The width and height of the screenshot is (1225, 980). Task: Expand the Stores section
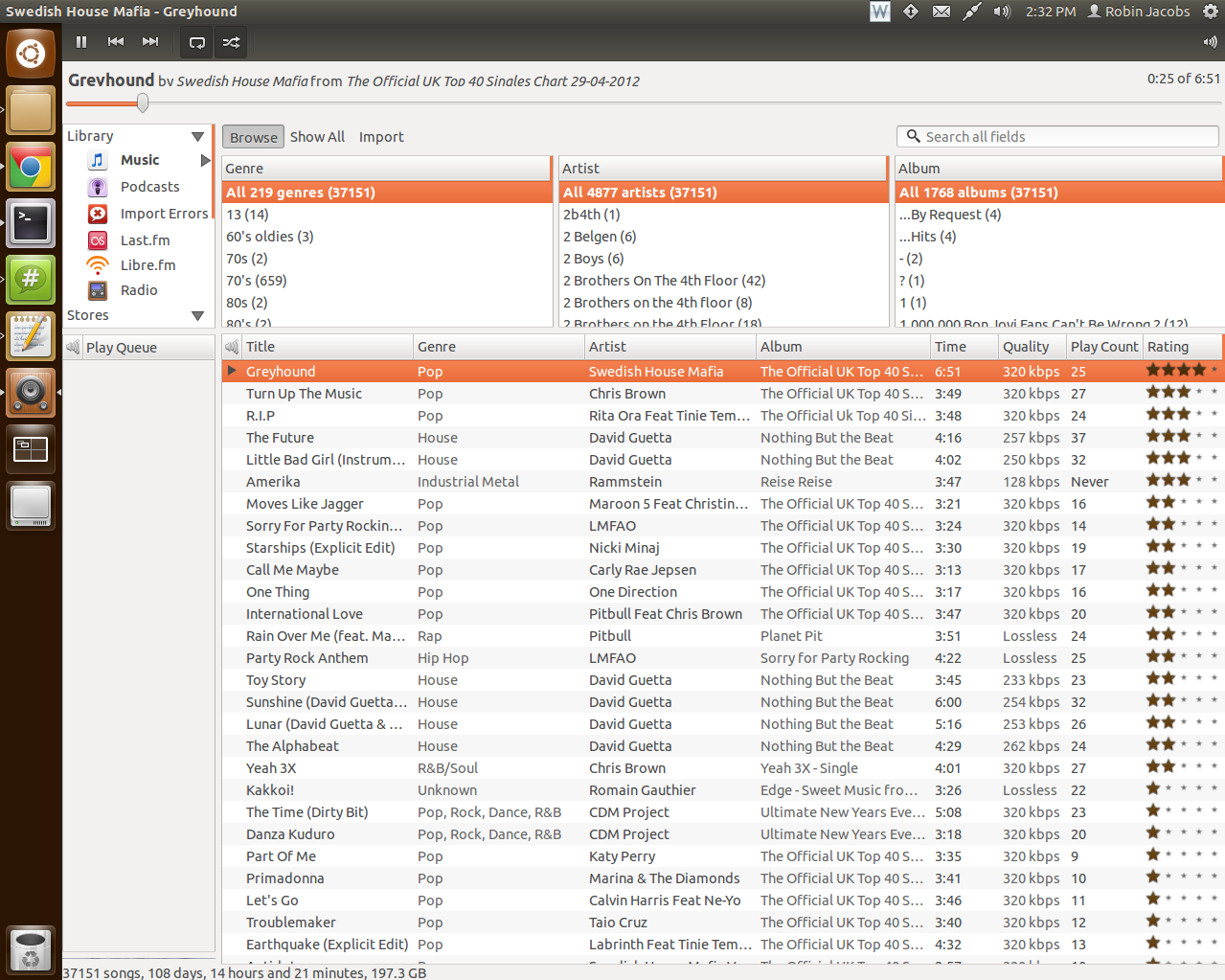[x=197, y=316]
